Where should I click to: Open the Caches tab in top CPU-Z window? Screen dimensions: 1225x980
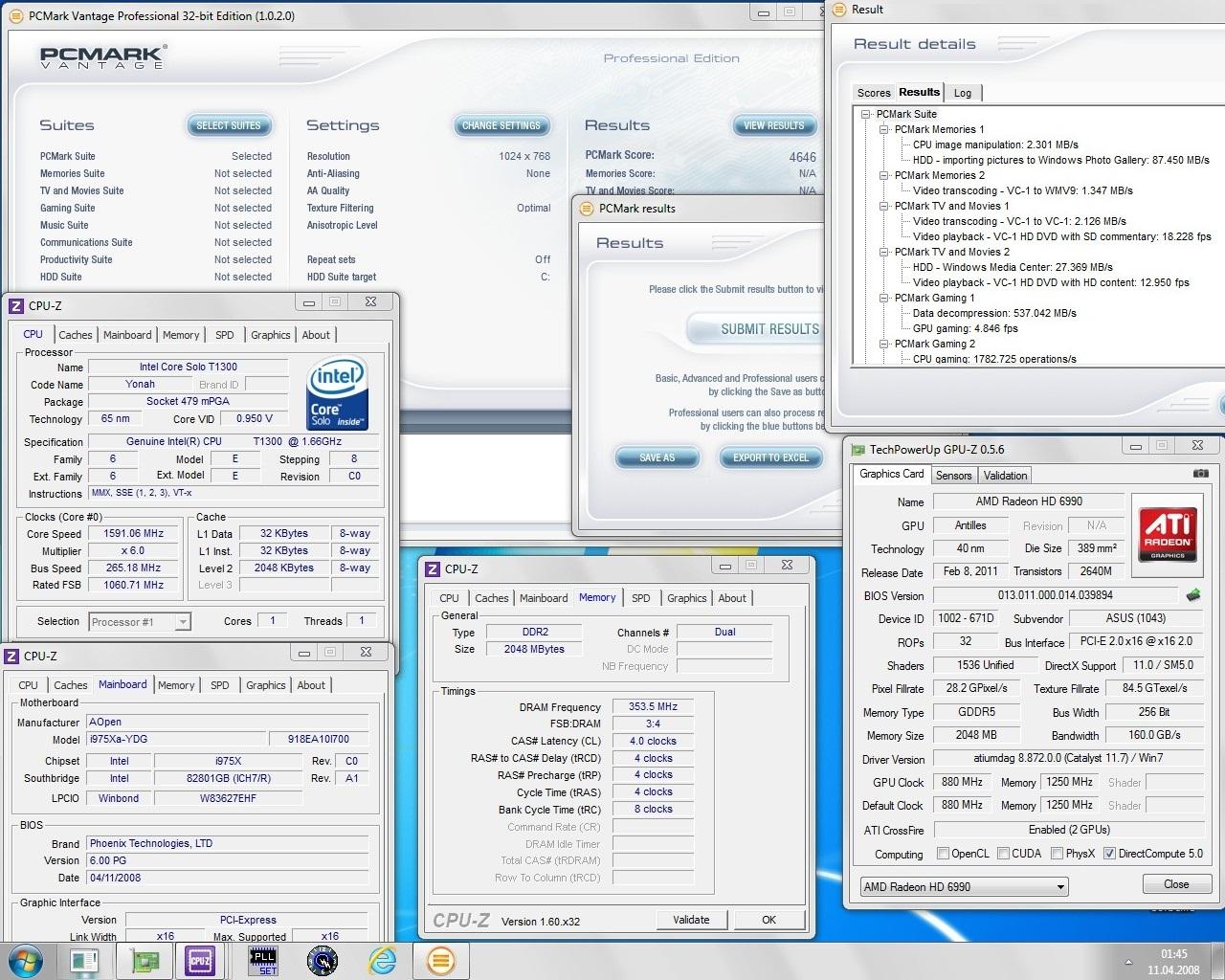(76, 335)
